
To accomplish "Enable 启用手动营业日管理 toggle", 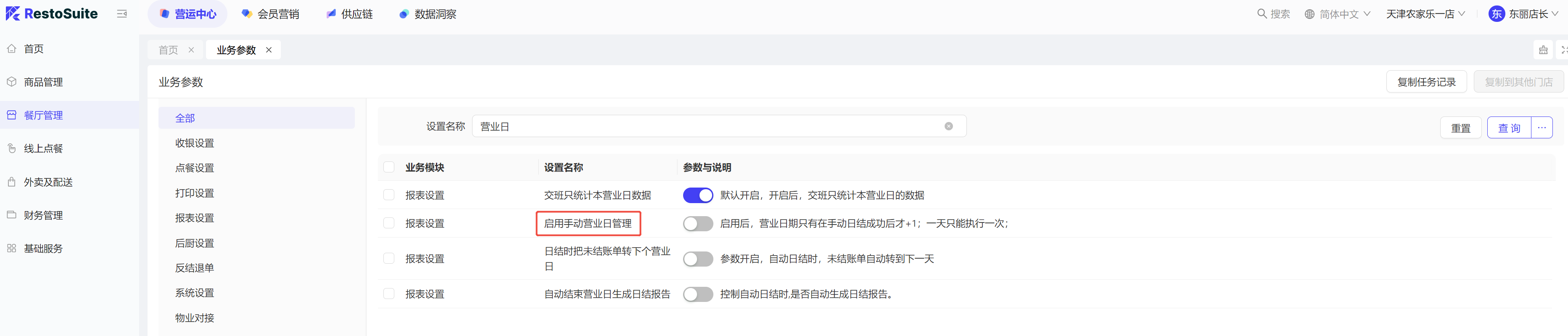I will coord(697,223).
